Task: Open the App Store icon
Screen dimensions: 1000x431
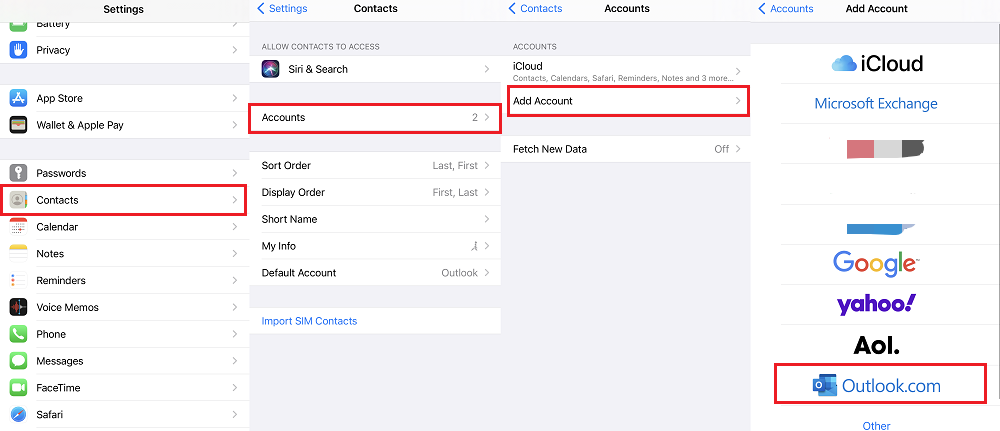Action: [18, 98]
